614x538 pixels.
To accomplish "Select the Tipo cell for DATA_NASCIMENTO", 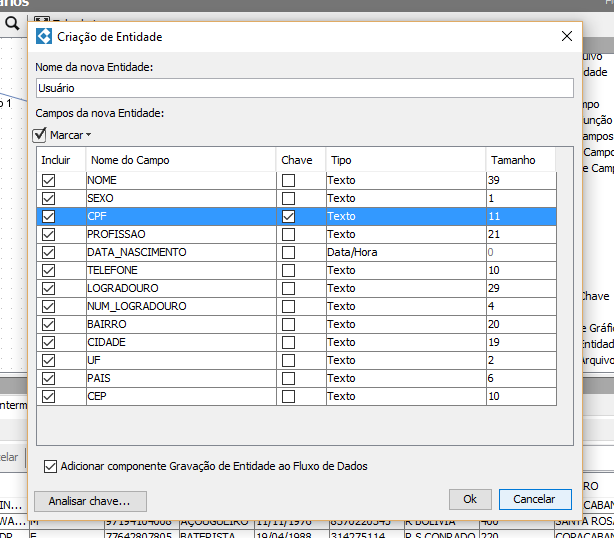I will (x=405, y=252).
